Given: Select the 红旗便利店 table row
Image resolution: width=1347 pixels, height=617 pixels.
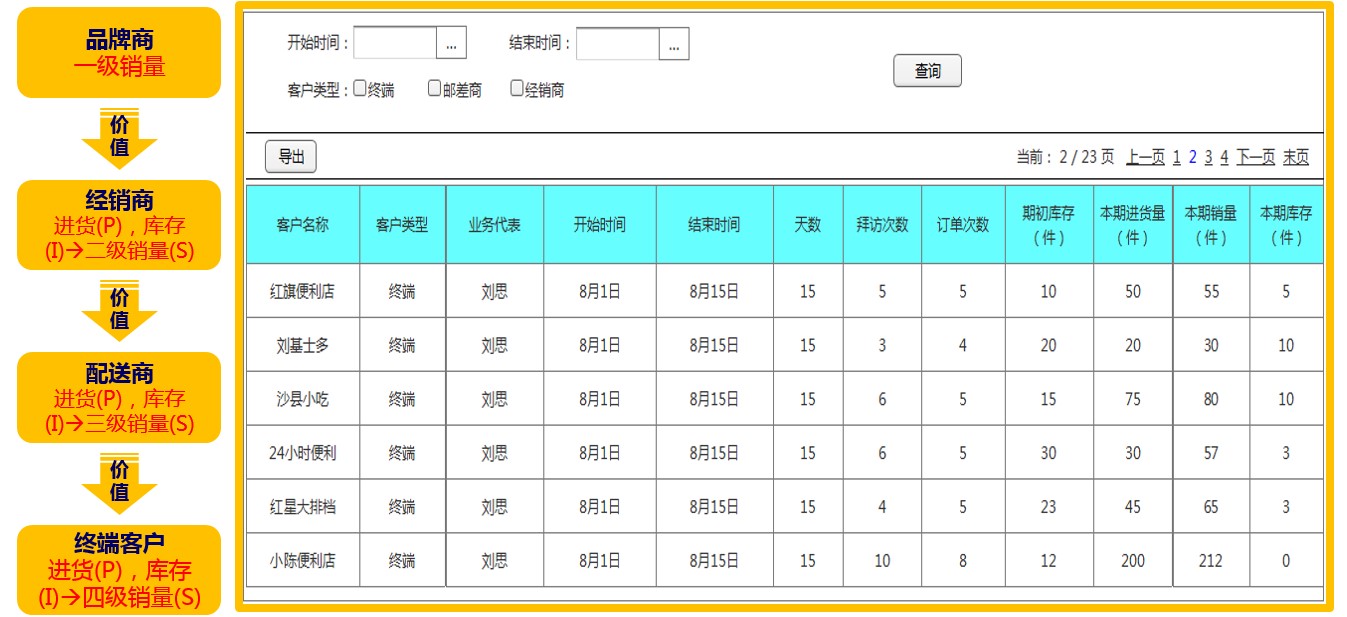Looking at the screenshot, I should click(302, 292).
